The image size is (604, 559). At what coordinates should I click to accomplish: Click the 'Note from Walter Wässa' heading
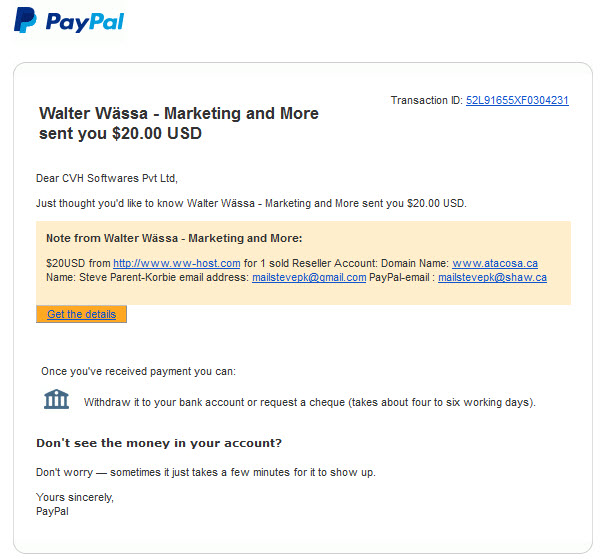pyautogui.click(x=174, y=238)
